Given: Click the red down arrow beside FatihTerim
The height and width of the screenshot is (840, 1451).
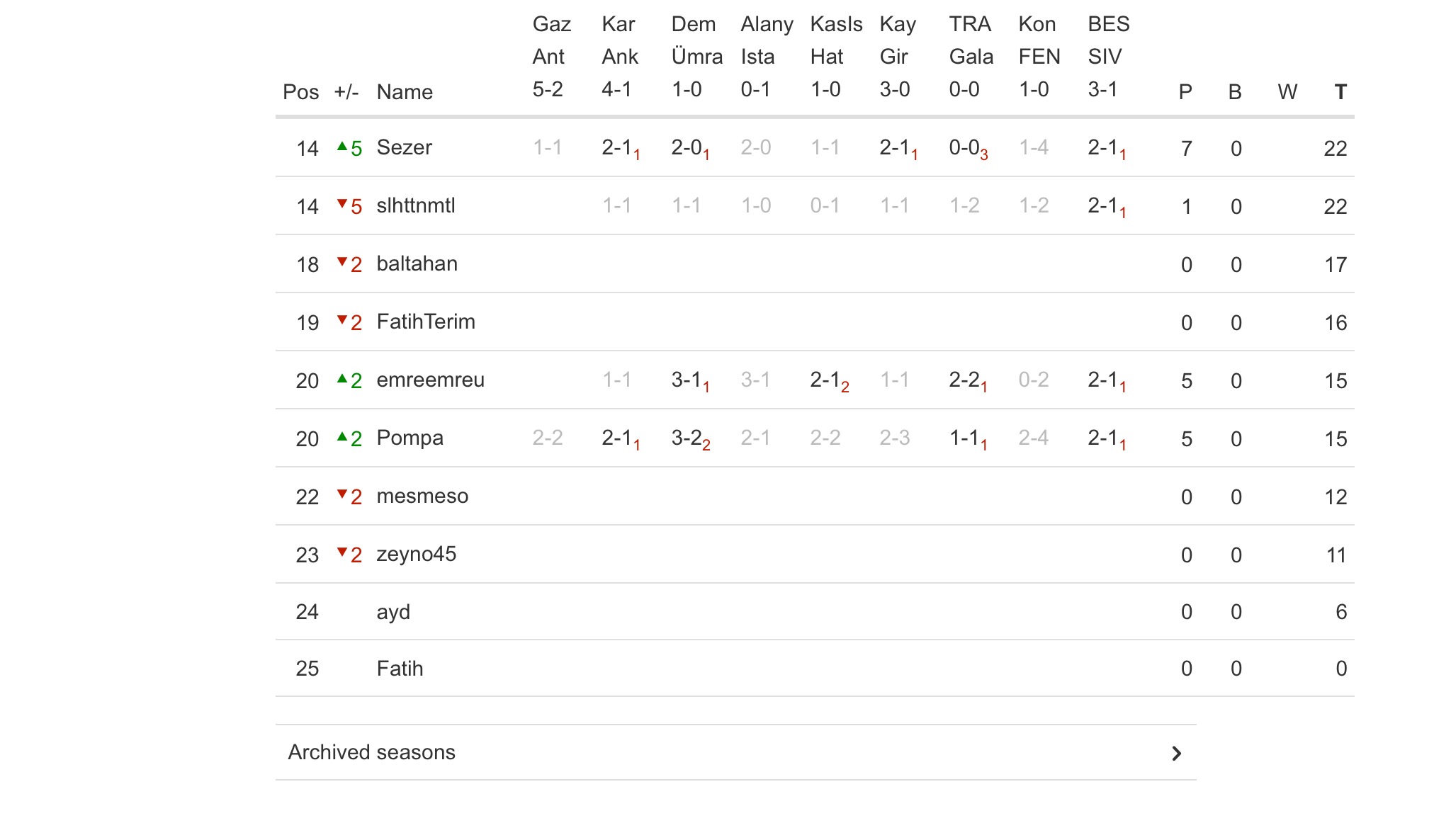Looking at the screenshot, I should 342,321.
